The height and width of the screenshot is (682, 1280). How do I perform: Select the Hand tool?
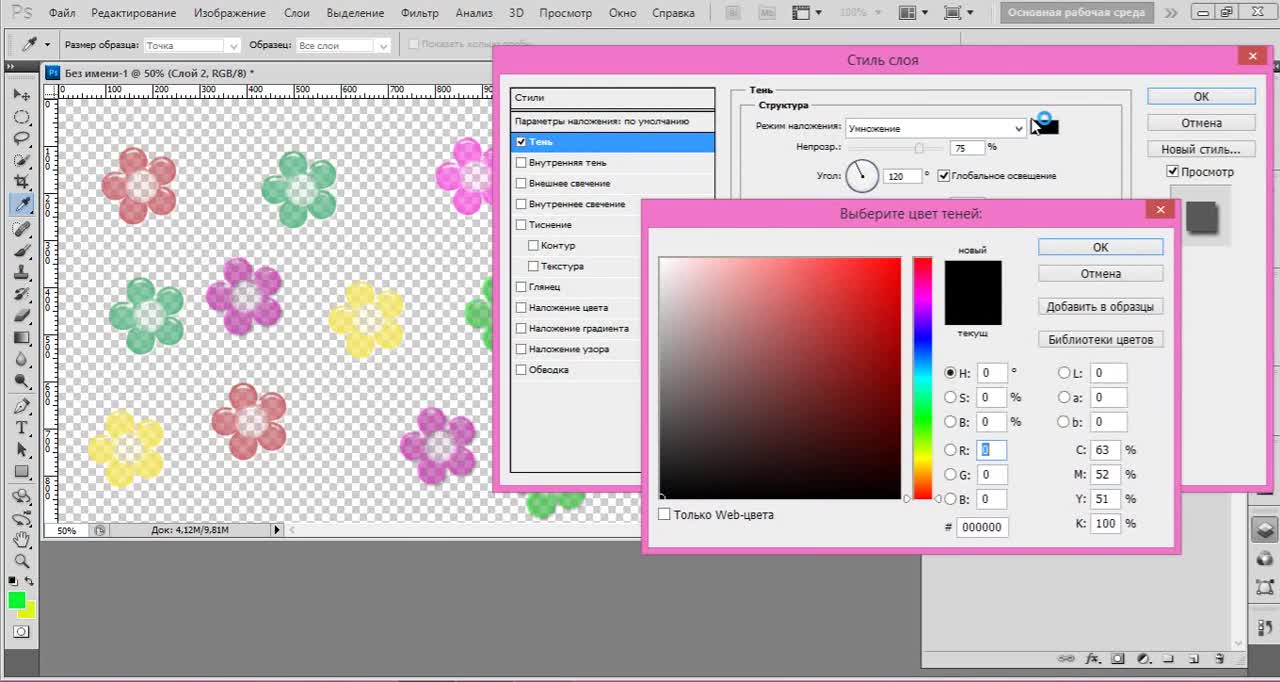coord(21,540)
